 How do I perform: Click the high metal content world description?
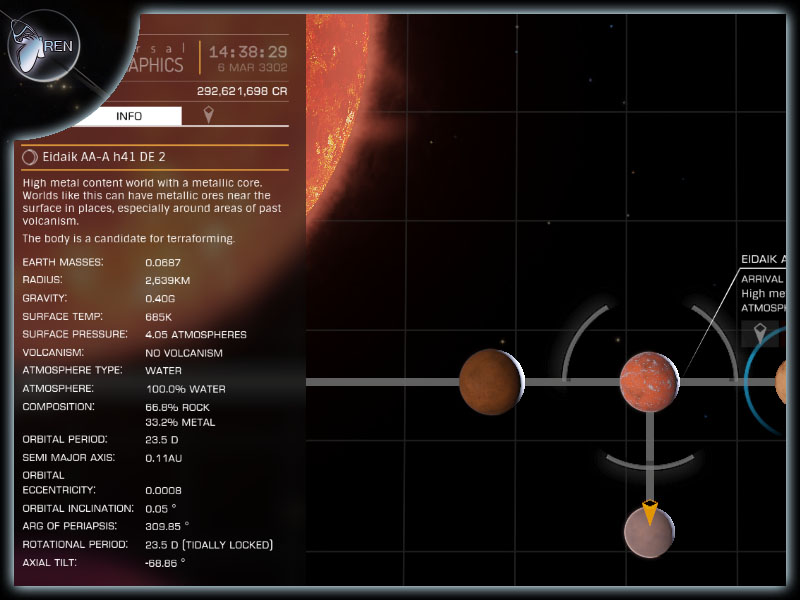pyautogui.click(x=152, y=202)
